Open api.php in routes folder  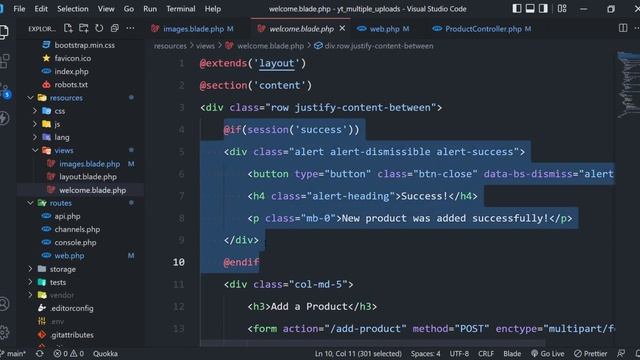coord(67,216)
